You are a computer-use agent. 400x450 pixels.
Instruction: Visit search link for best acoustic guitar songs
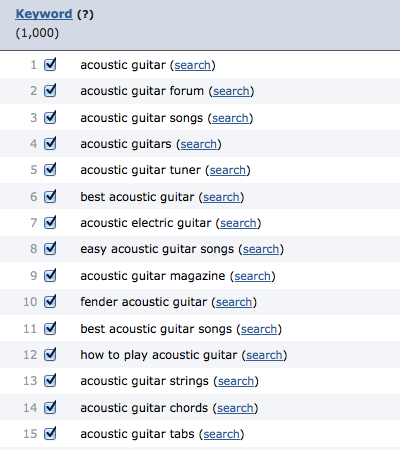click(x=259, y=329)
